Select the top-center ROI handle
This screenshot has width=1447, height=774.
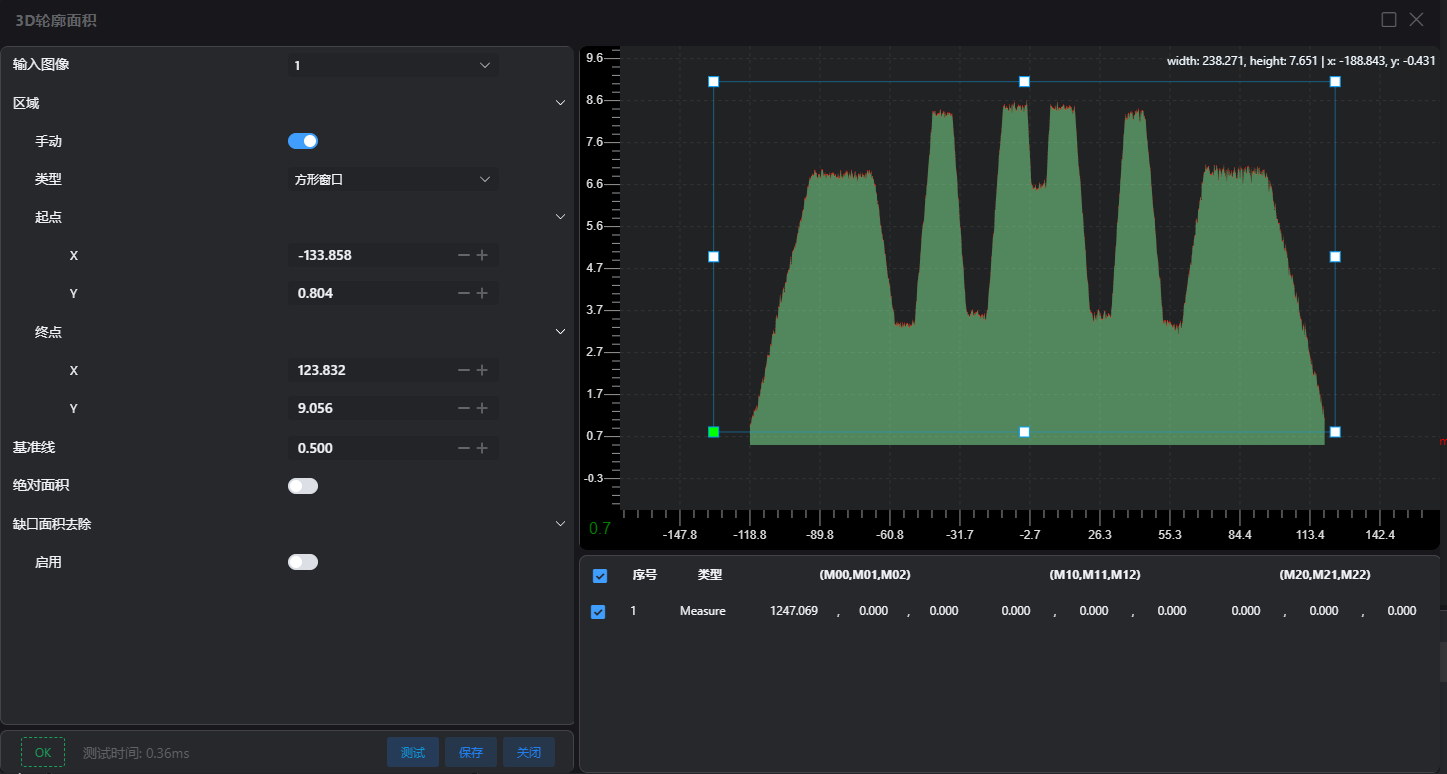pyautogui.click(x=1024, y=81)
